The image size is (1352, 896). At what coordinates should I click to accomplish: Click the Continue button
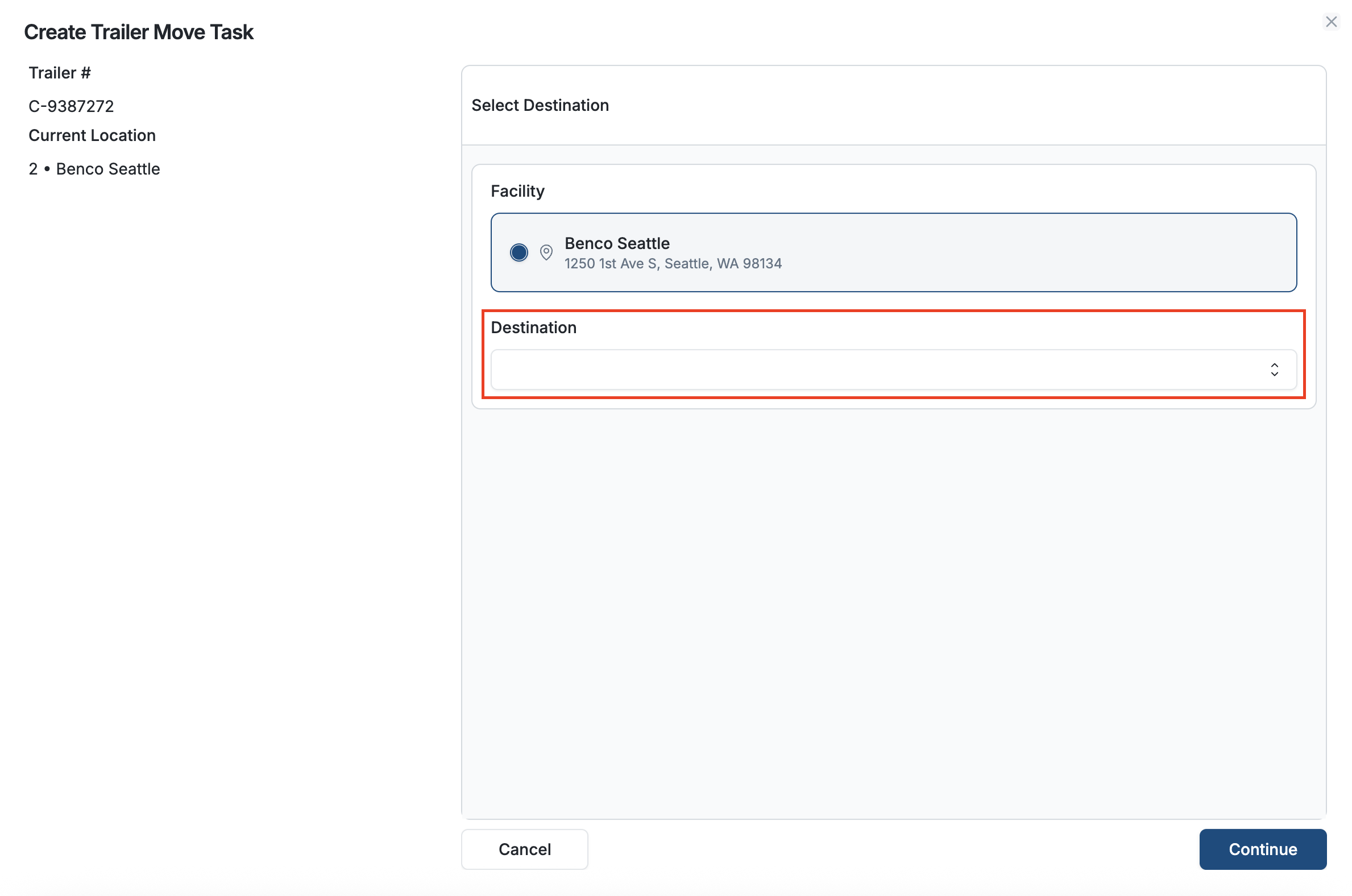pyautogui.click(x=1263, y=849)
